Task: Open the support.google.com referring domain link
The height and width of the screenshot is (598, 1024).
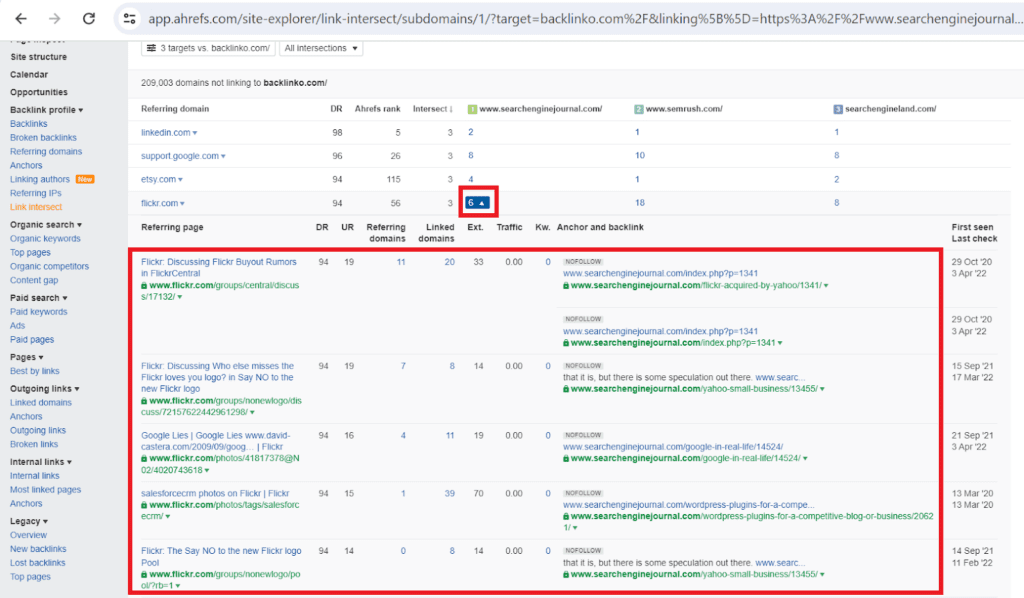Action: 180,156
